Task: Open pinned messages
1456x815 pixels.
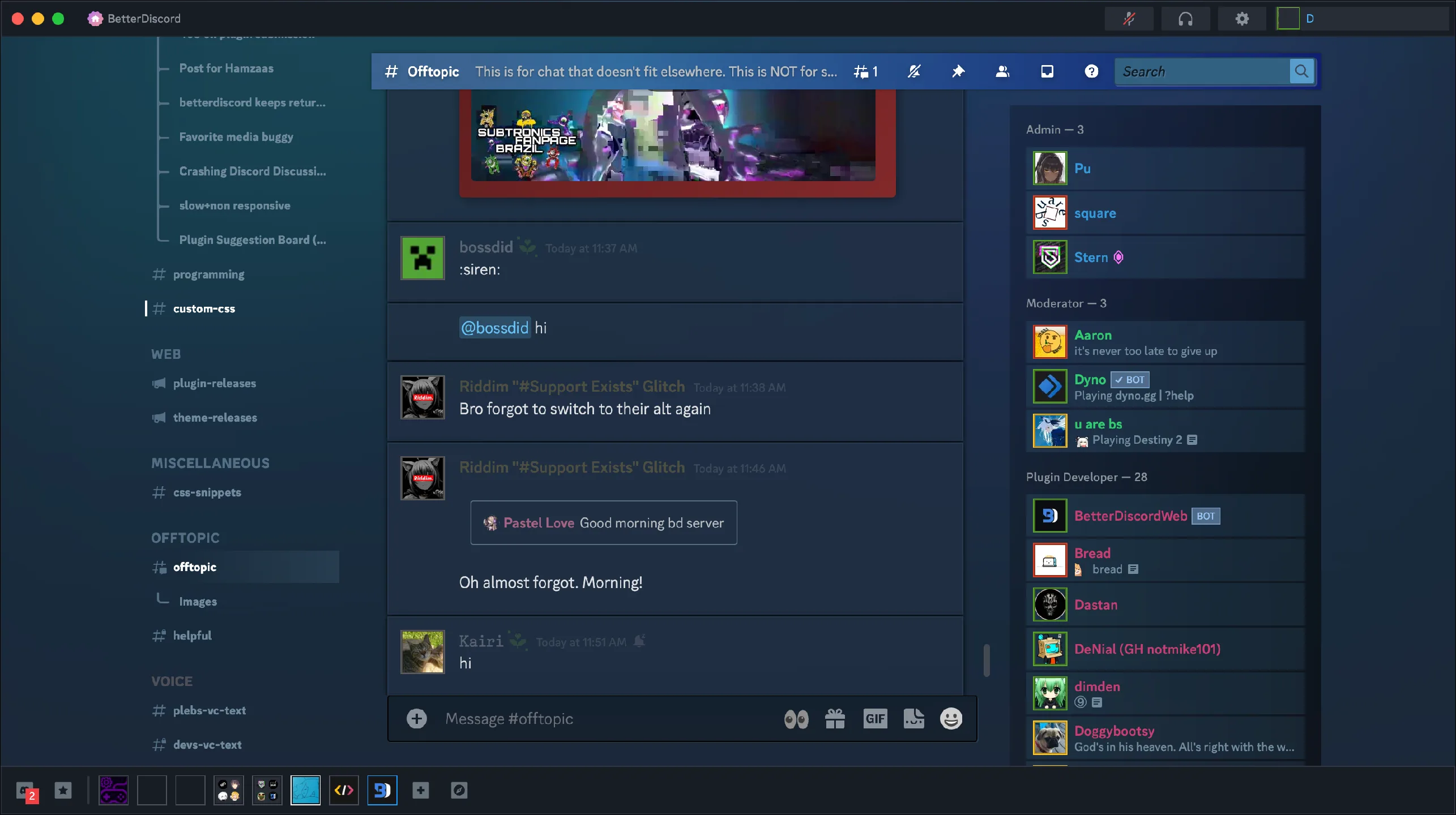Action: pos(958,71)
